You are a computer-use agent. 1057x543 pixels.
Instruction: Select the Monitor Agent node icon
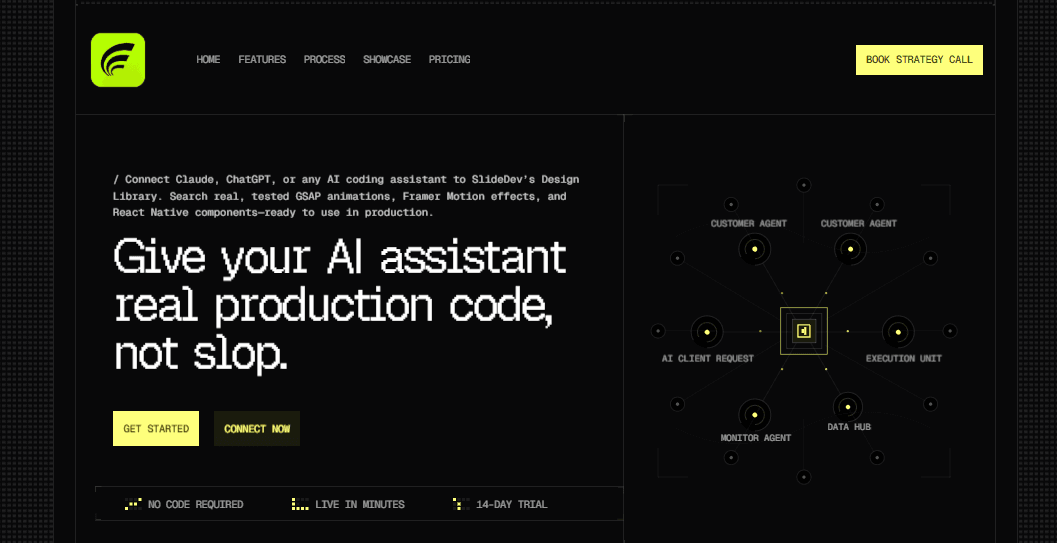click(x=754, y=414)
